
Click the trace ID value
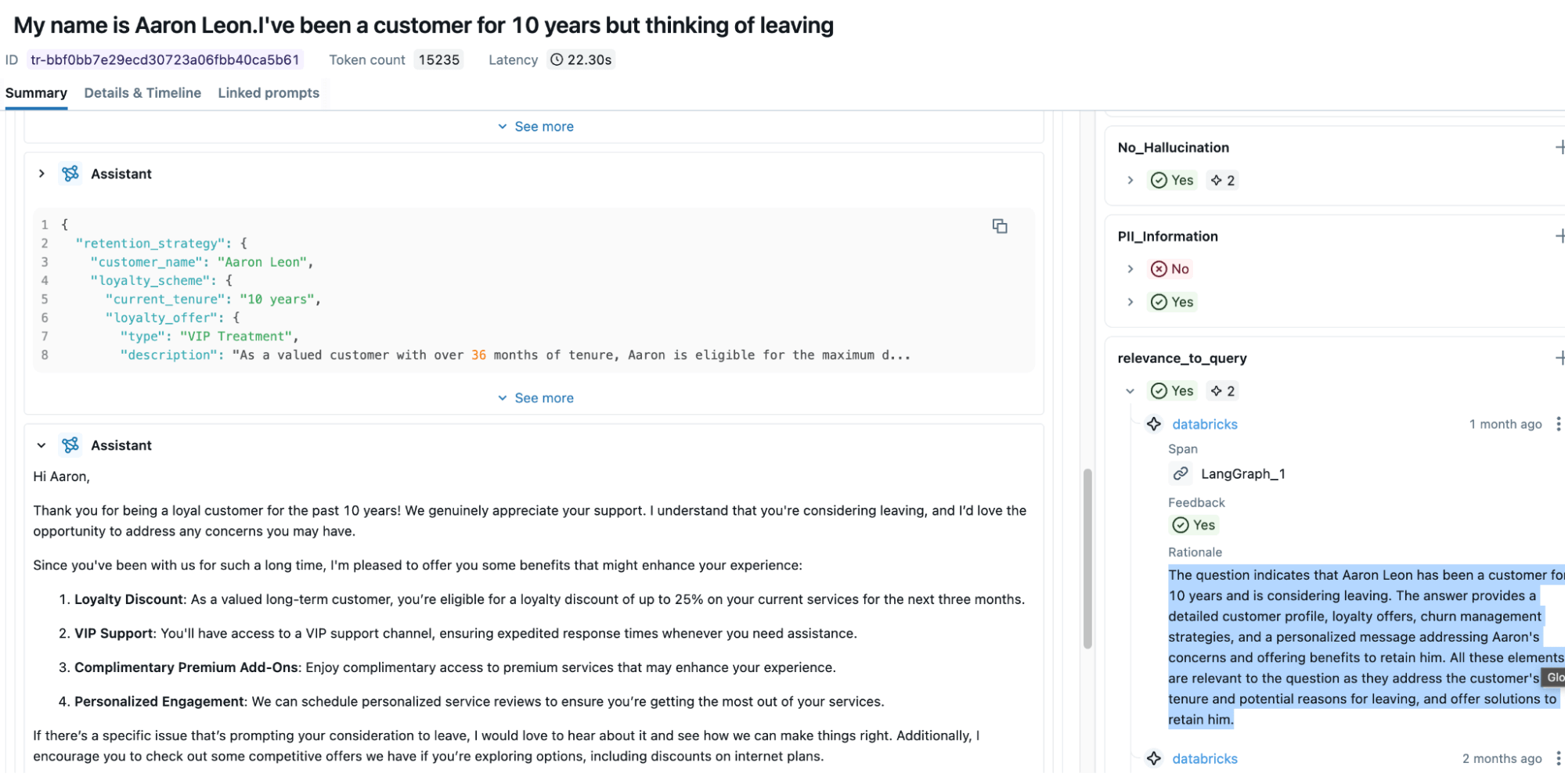165,60
